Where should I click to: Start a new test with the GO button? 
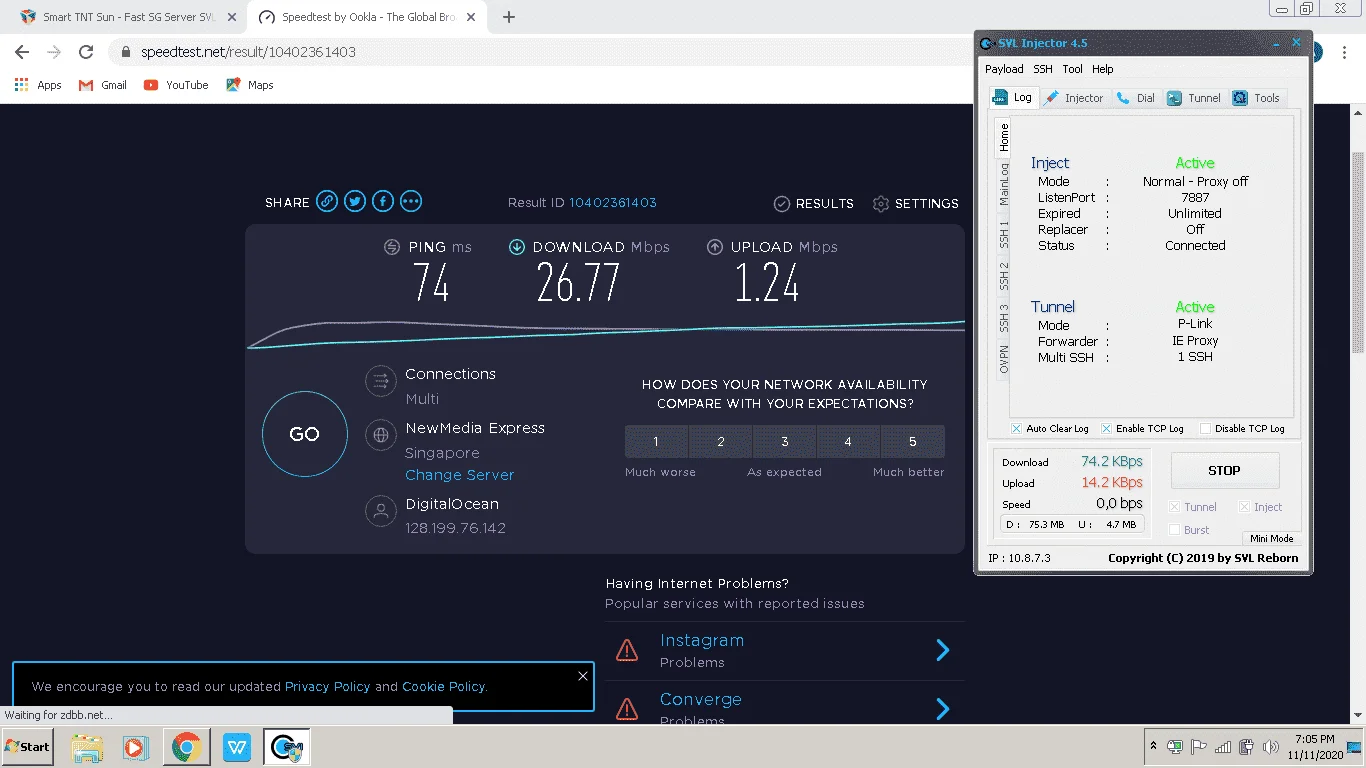pos(304,434)
